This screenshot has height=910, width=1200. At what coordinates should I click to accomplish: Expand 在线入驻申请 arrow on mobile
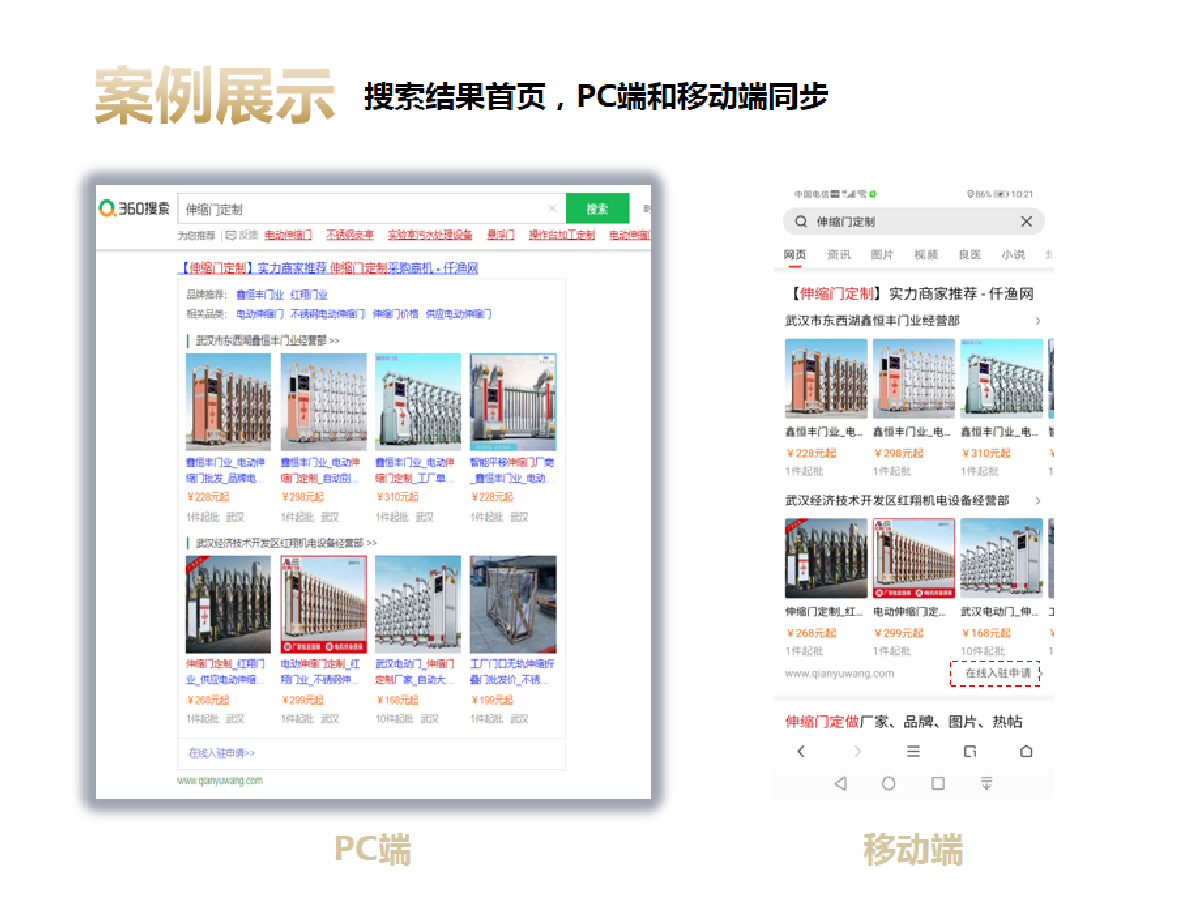click(1039, 674)
